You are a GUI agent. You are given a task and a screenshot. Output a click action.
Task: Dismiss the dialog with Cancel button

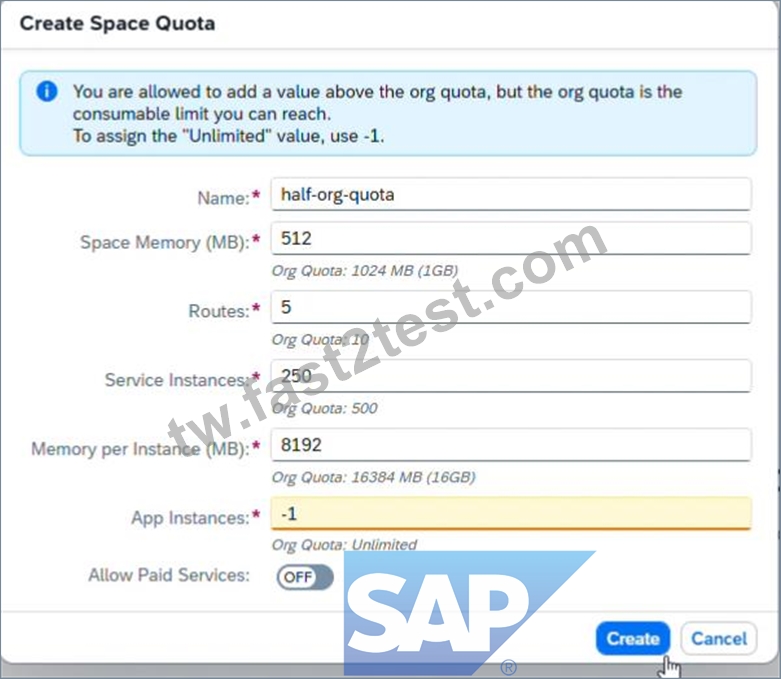719,638
